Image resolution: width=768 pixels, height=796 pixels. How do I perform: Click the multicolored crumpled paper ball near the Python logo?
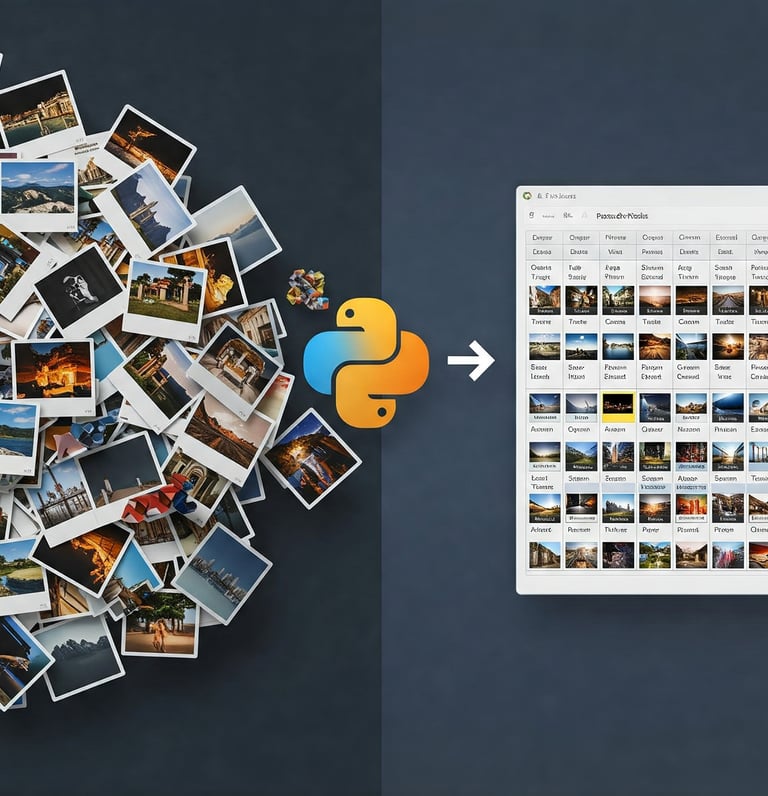pyautogui.click(x=308, y=289)
